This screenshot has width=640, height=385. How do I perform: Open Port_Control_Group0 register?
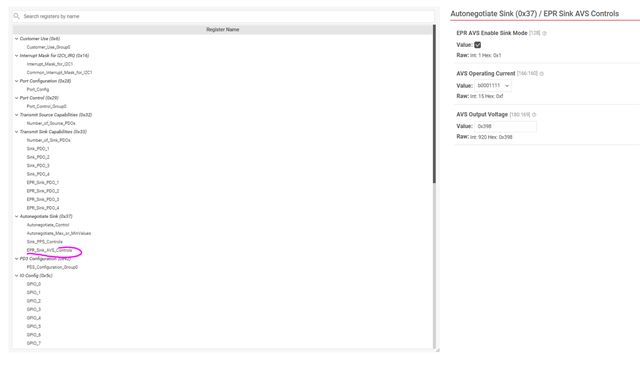pyautogui.click(x=47, y=106)
